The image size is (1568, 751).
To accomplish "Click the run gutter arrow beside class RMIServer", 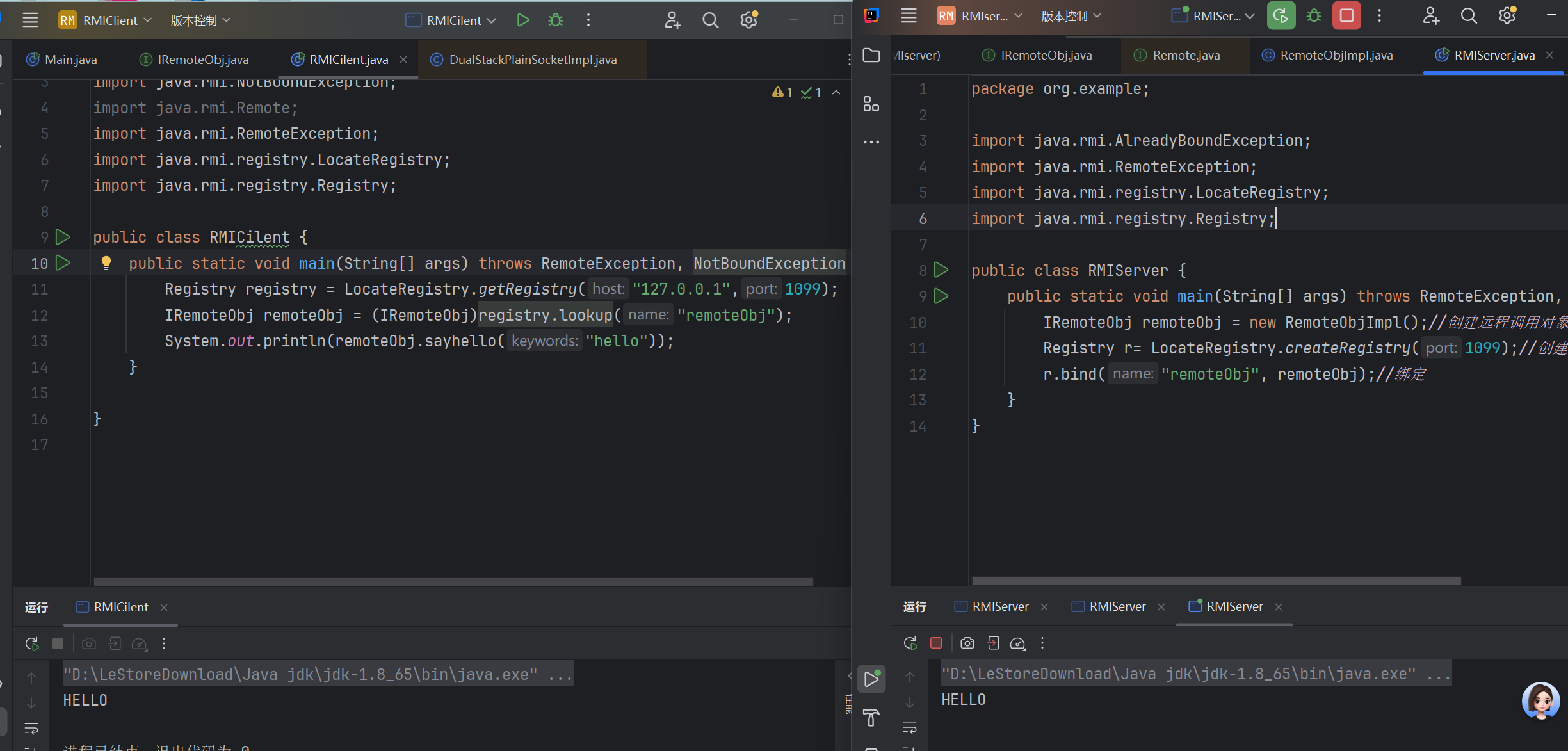I will (x=941, y=270).
